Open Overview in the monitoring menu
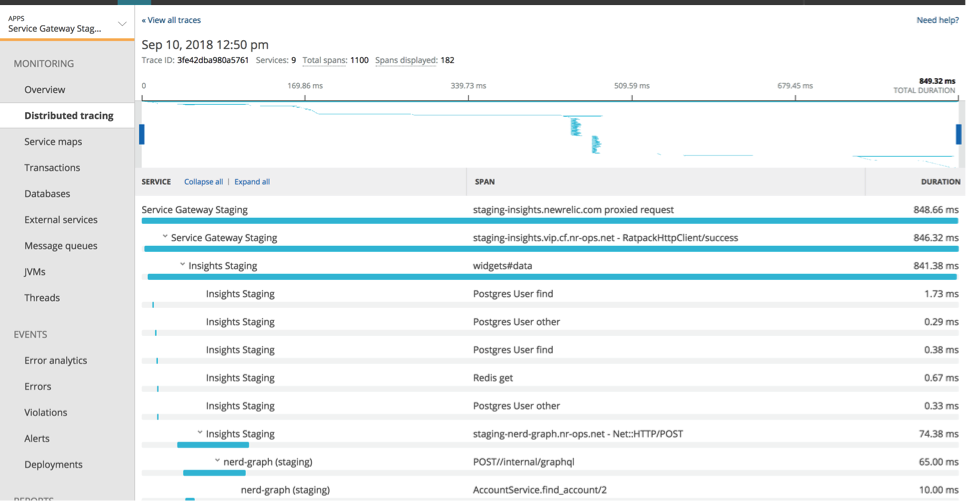 (x=44, y=89)
